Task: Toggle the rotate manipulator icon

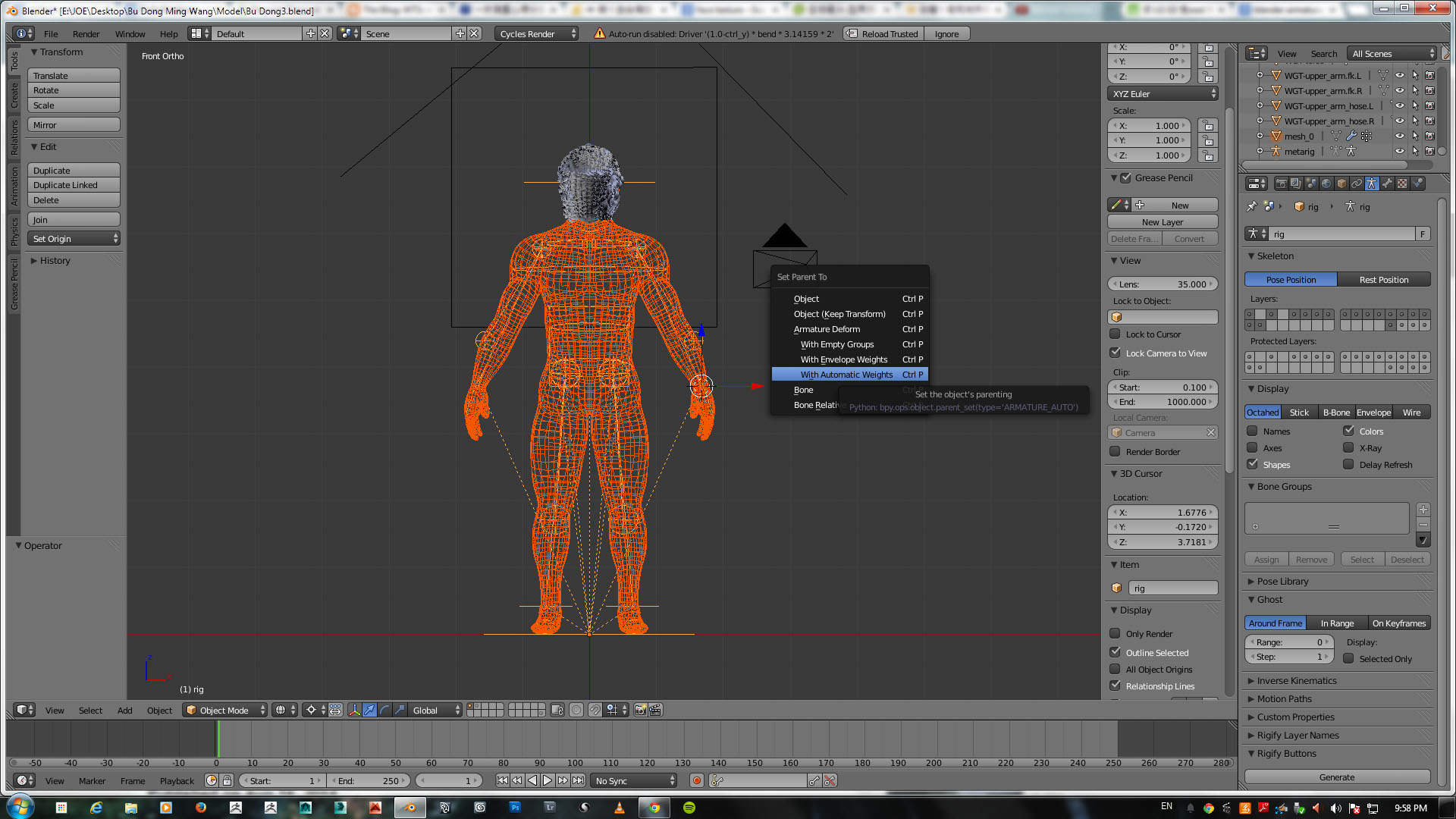Action: coord(384,711)
